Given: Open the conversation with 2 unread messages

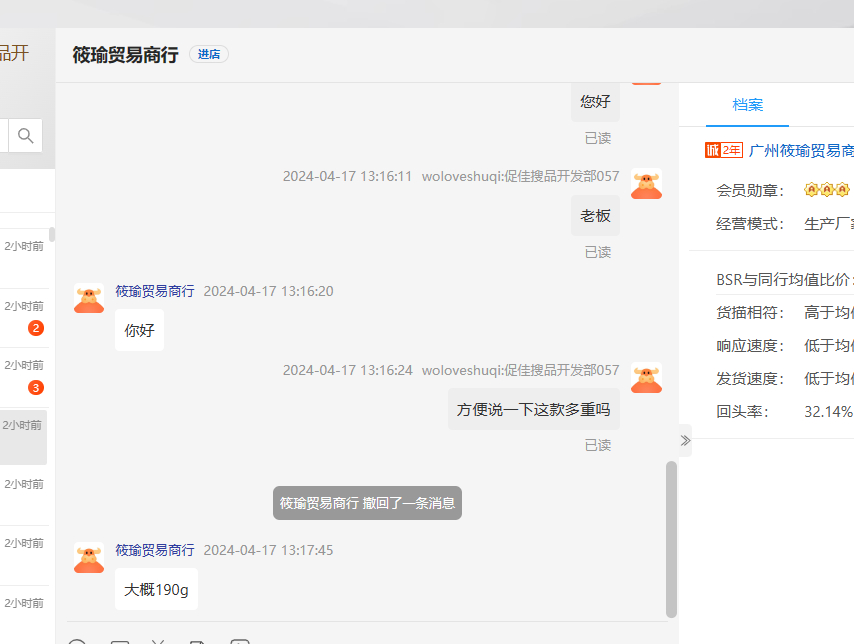Looking at the screenshot, I should (x=24, y=317).
